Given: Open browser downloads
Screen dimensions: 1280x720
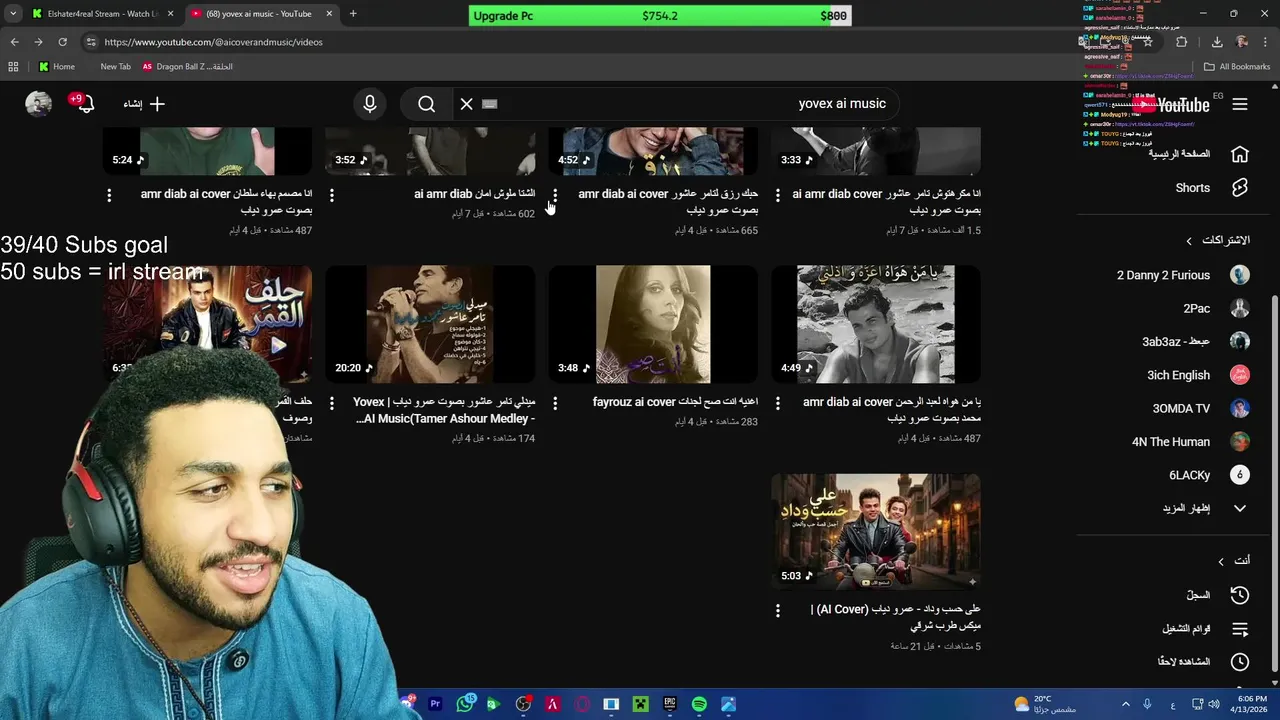Looking at the screenshot, I should click(1217, 42).
